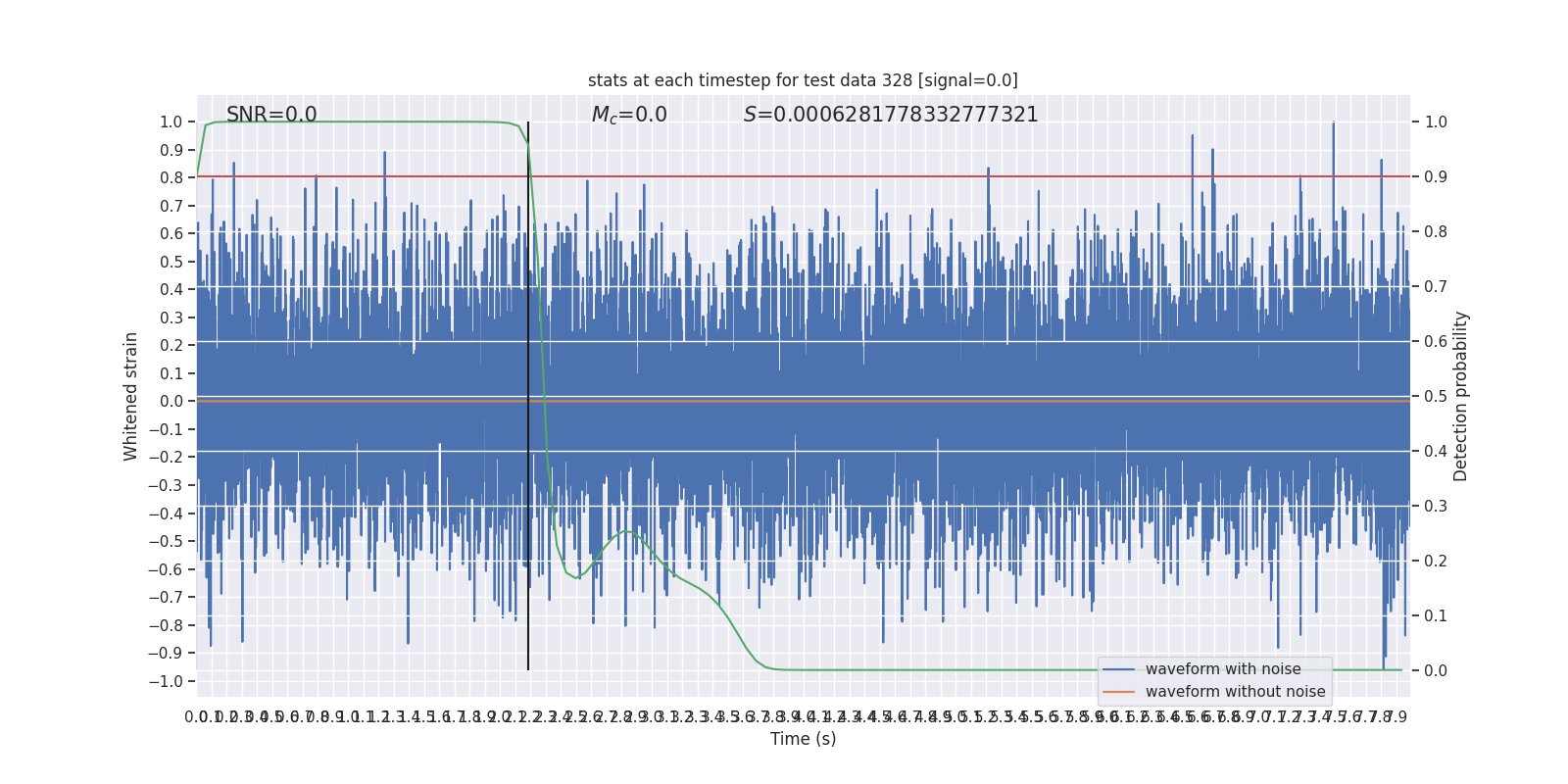This screenshot has height=784, width=1568.
Task: Click the black vertical marker line
Action: [528, 396]
